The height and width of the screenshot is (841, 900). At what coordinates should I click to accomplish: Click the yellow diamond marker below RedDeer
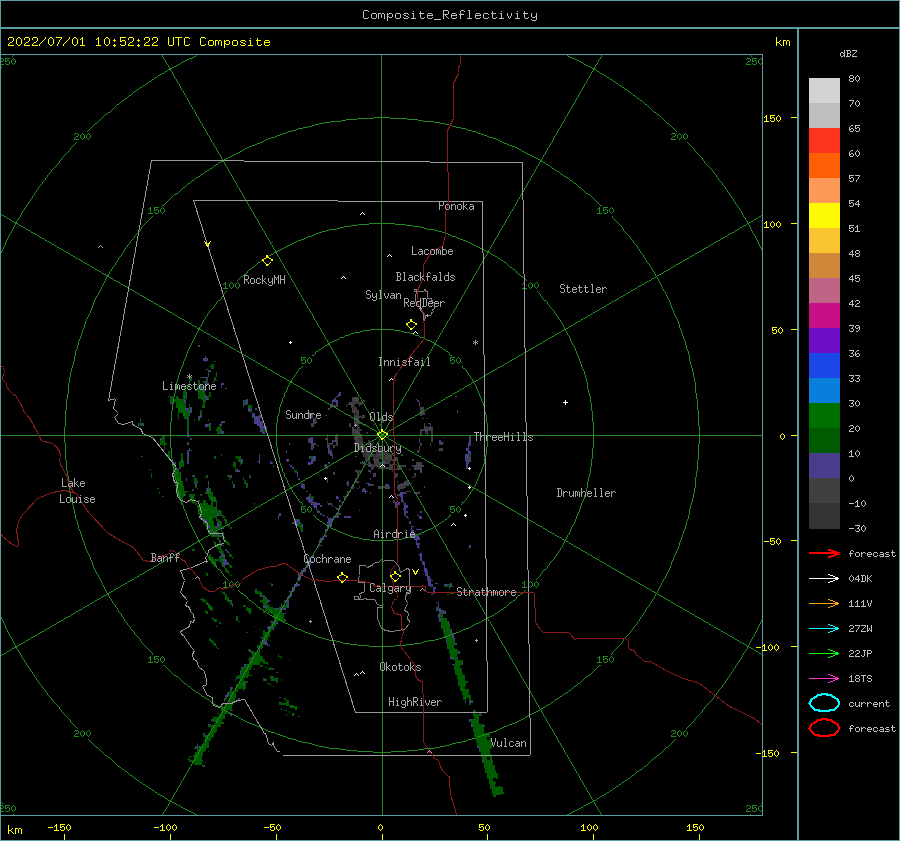(x=412, y=325)
